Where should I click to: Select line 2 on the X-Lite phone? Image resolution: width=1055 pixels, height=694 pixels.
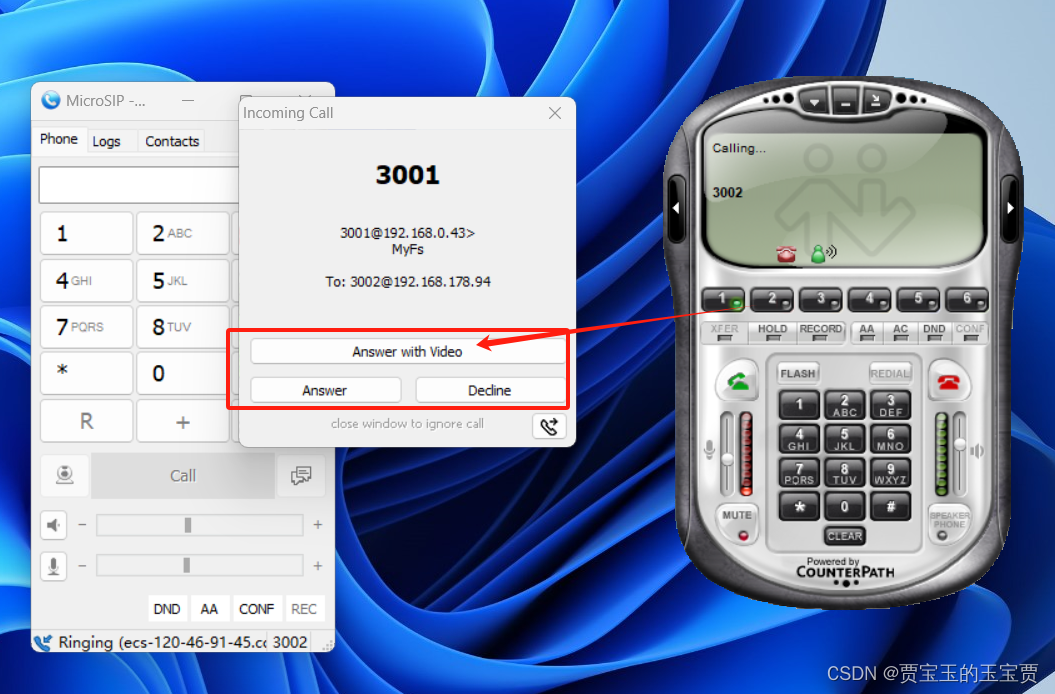pyautogui.click(x=772, y=299)
